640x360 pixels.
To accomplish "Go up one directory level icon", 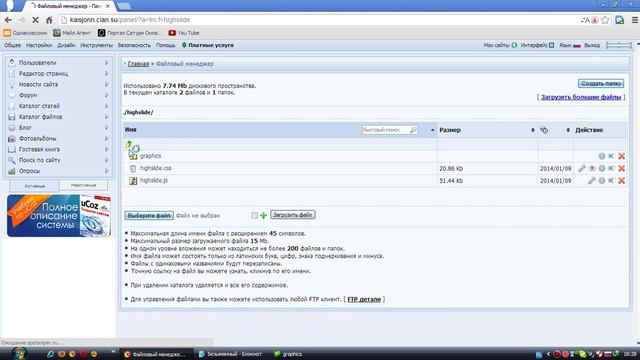I will (x=129, y=144).
